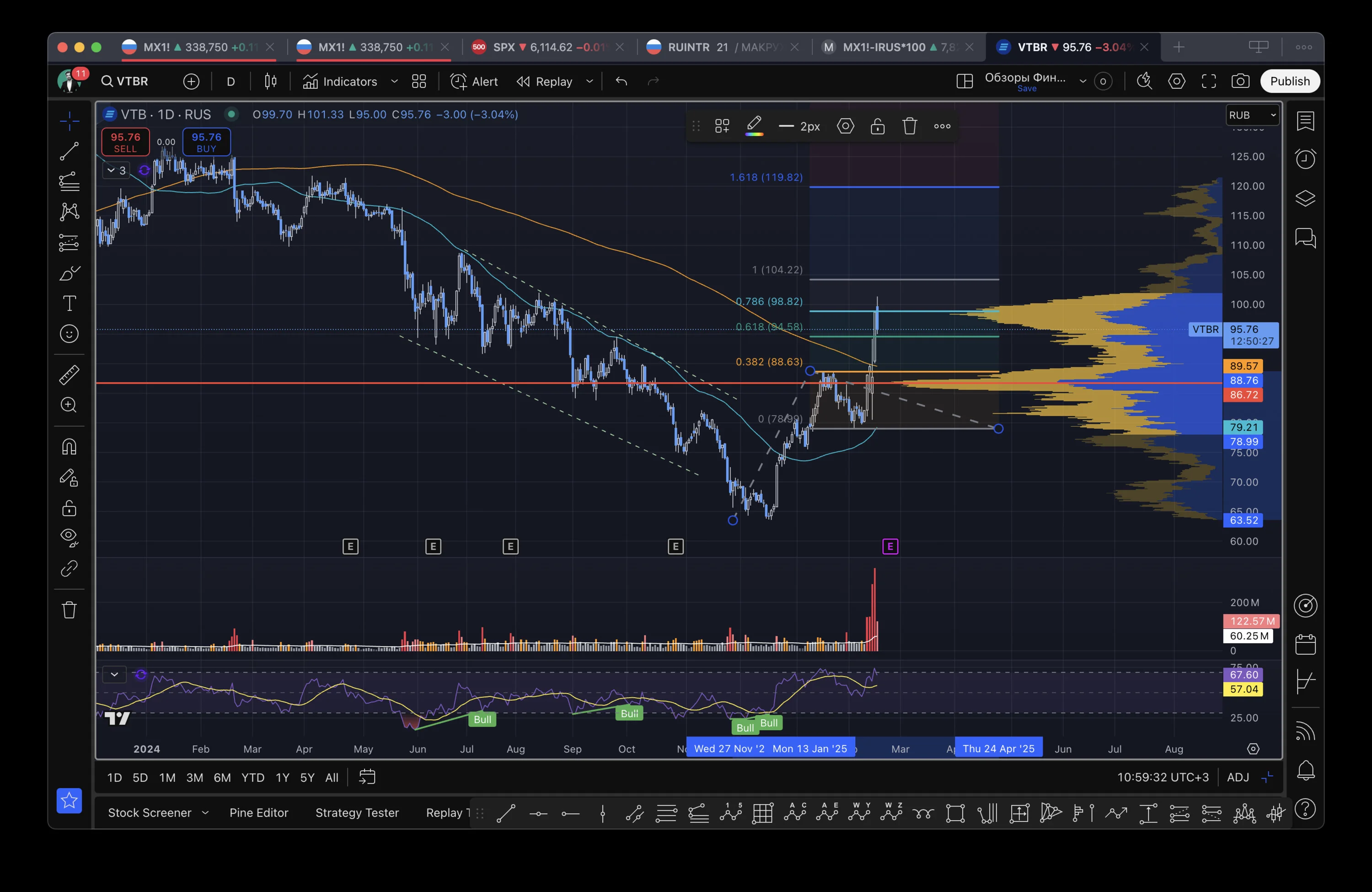
Task: Open the D interval selector
Action: (x=230, y=81)
